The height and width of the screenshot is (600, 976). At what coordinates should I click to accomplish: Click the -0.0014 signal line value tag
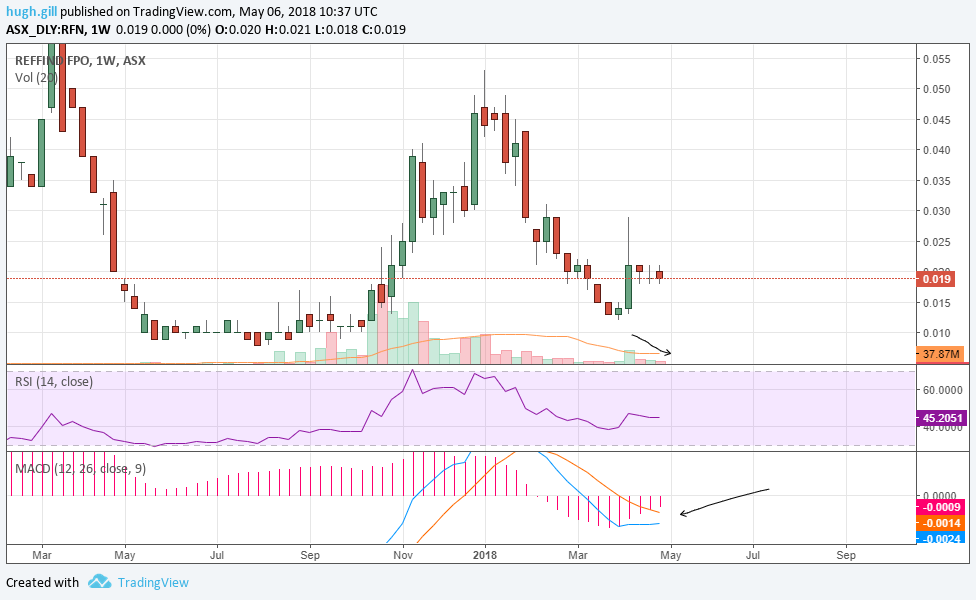pos(941,523)
